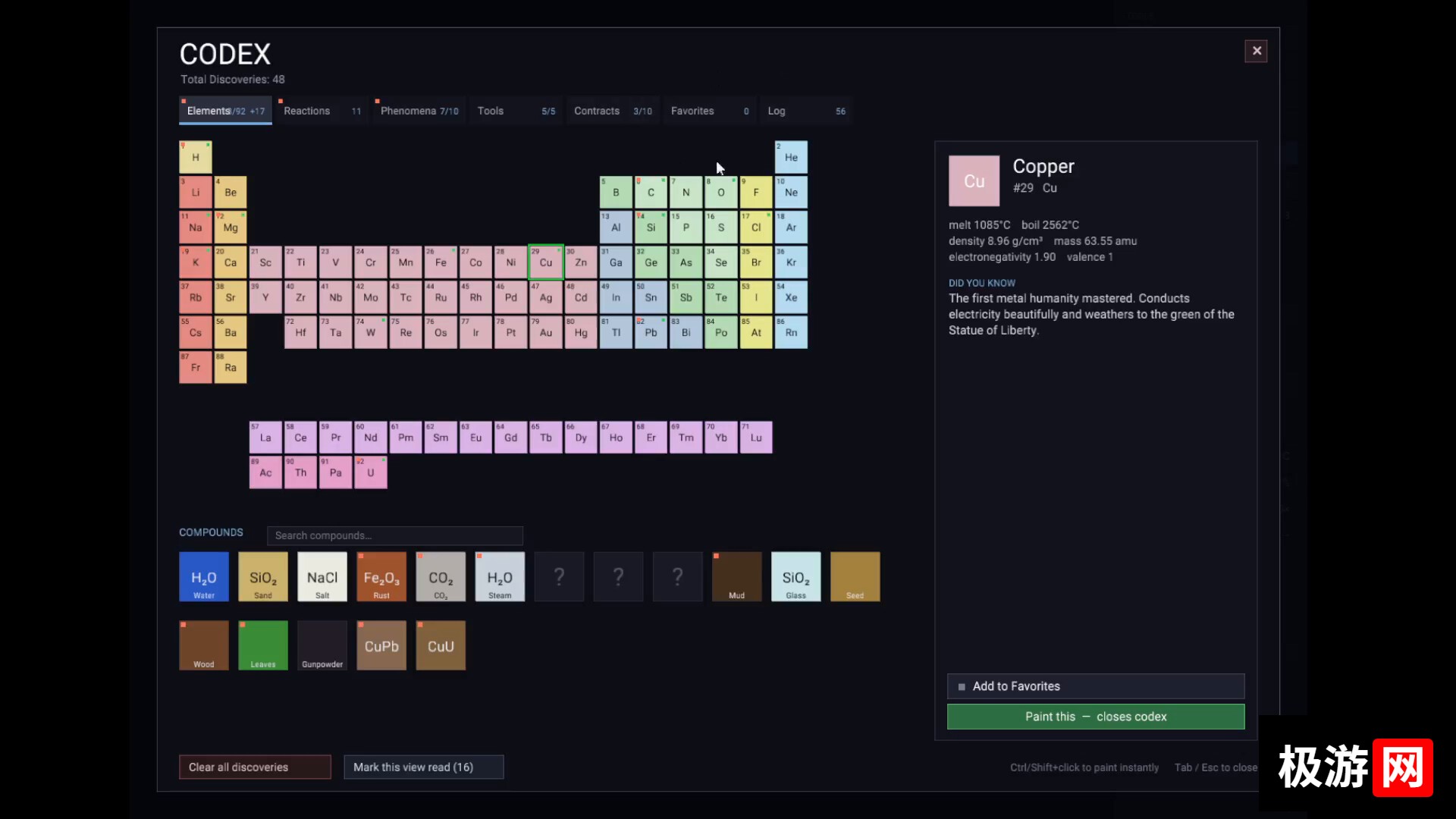Toggle Add to Favorites for Copper

(1096, 686)
